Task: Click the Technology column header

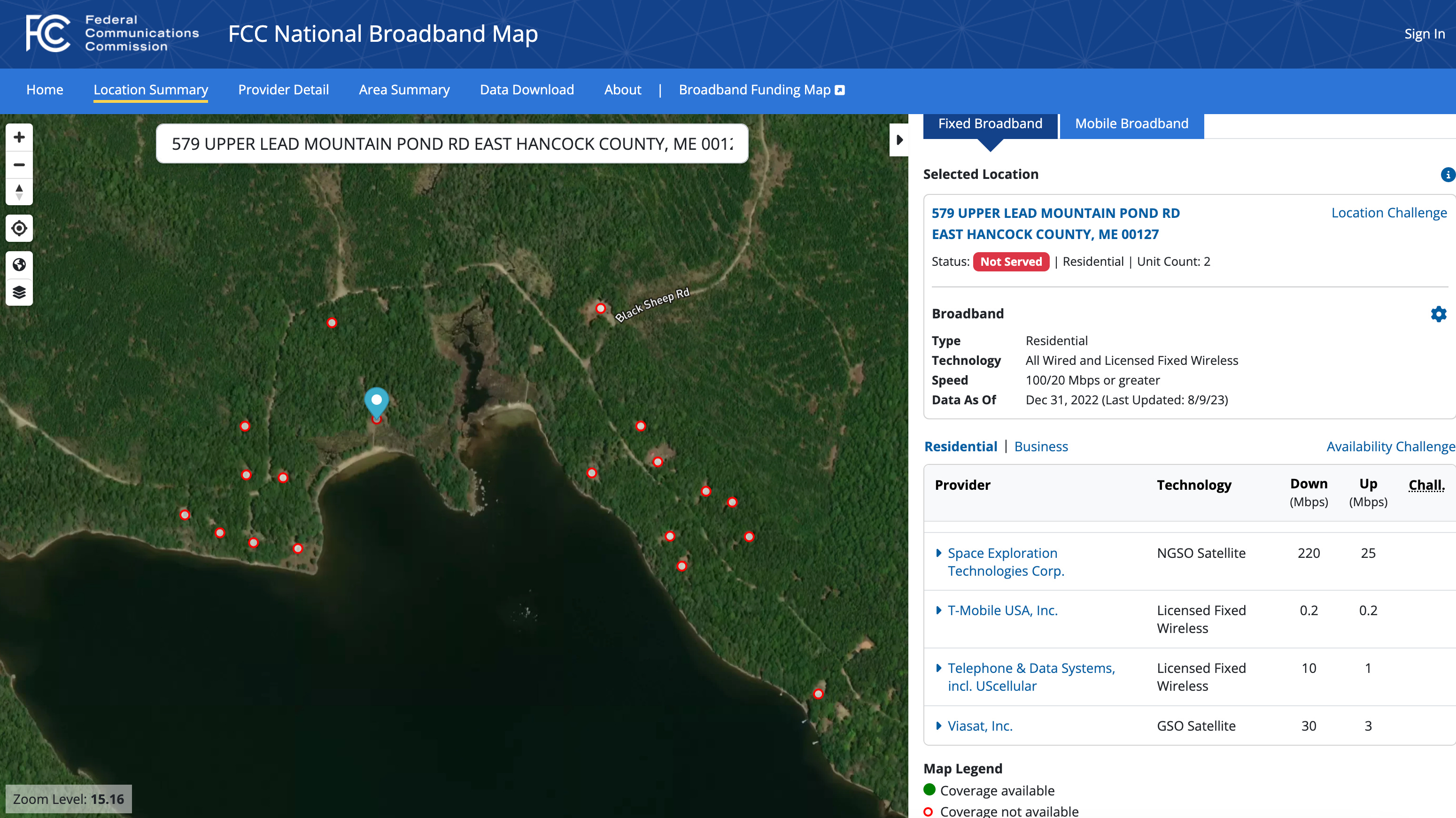Action: 1194,485
